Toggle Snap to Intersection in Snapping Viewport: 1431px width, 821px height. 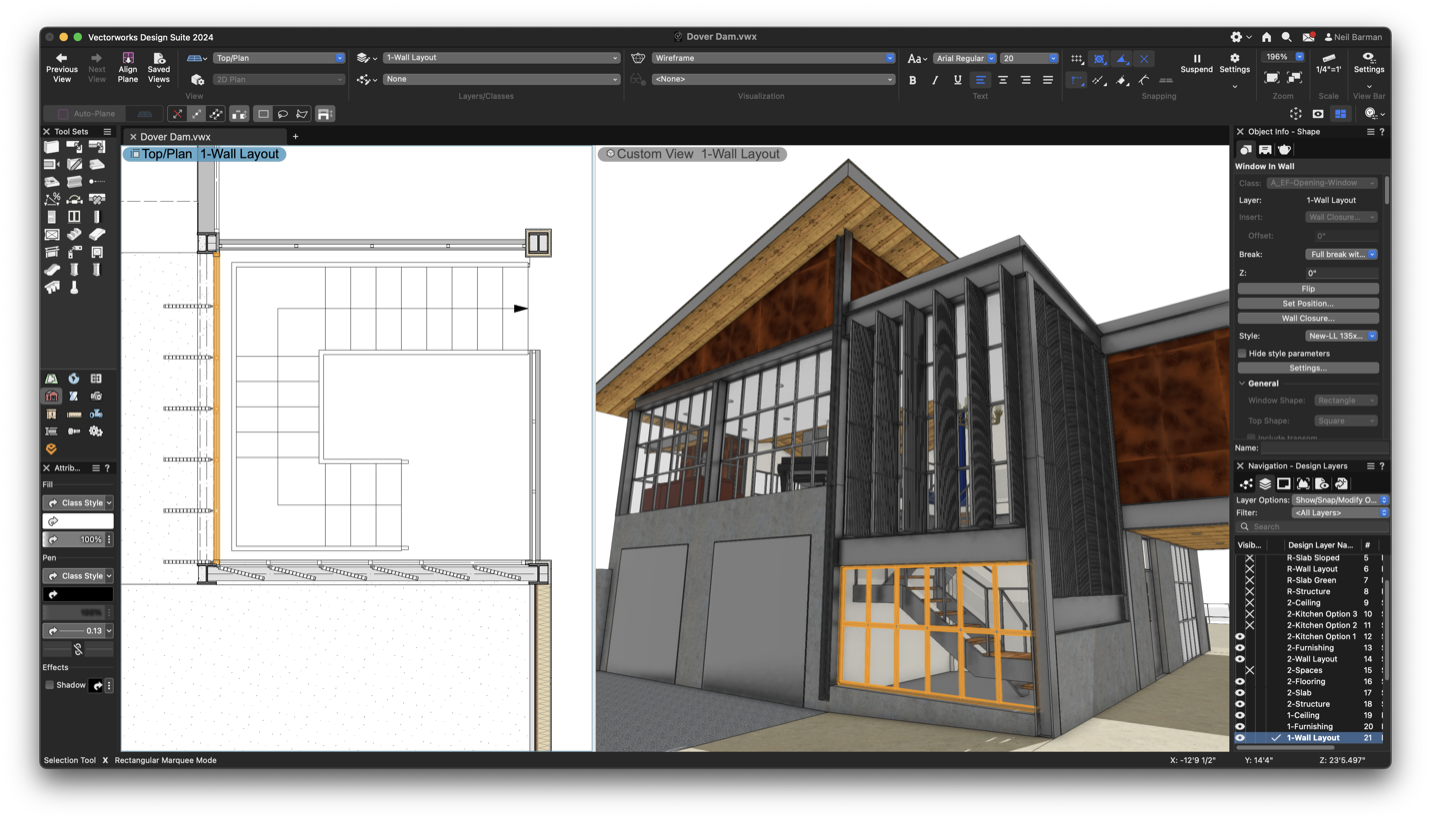[x=1145, y=59]
